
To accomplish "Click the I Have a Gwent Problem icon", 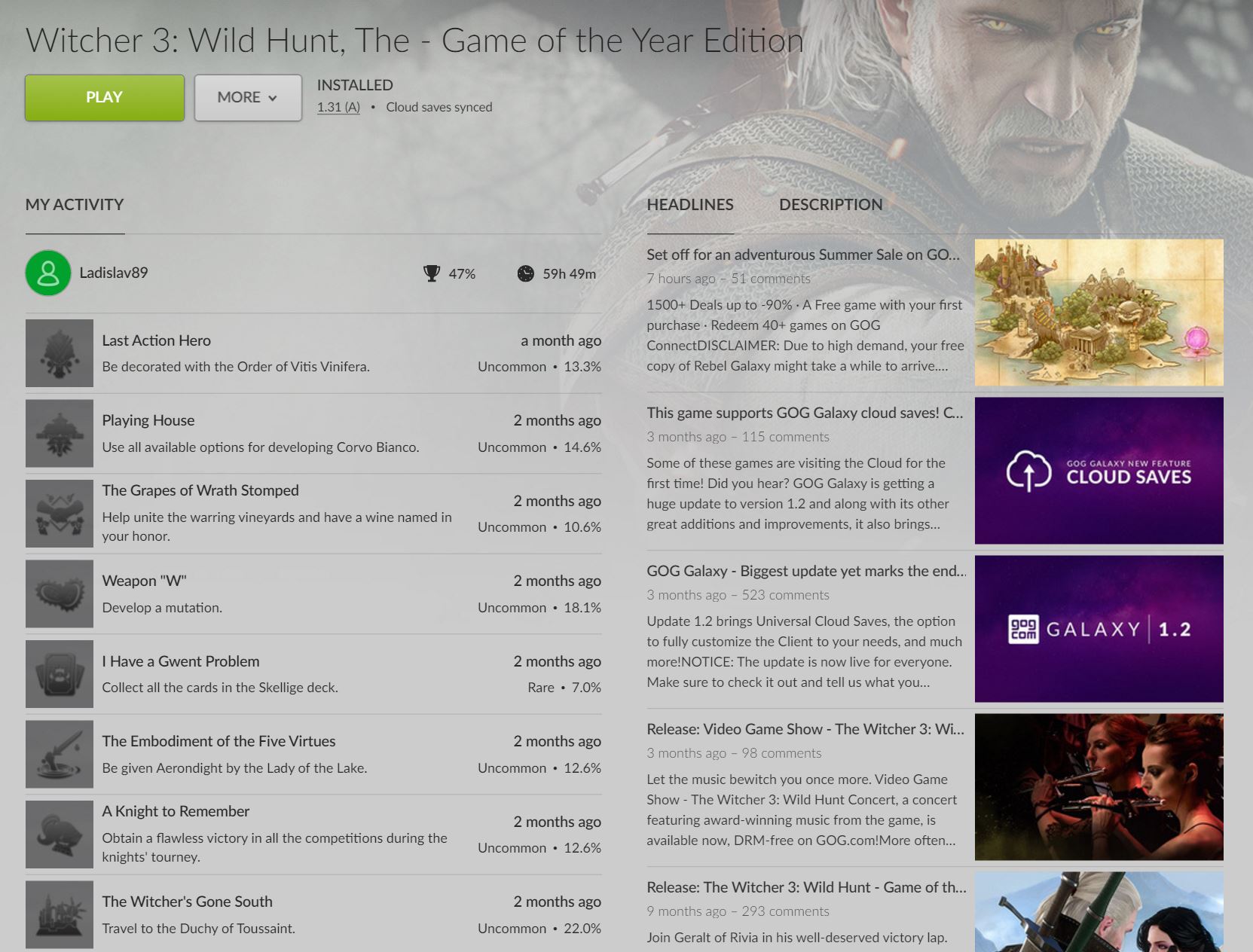I will coord(60,674).
